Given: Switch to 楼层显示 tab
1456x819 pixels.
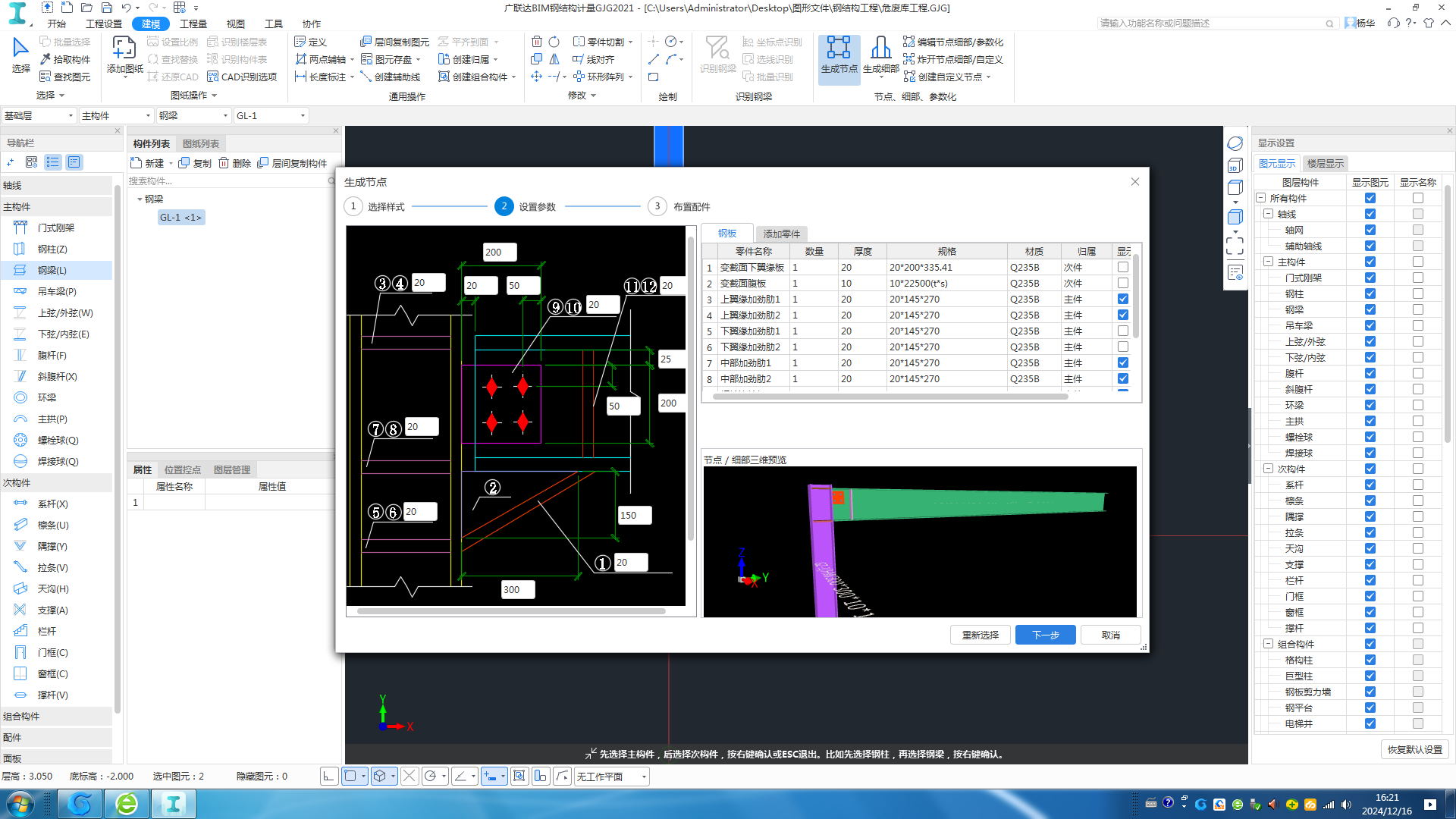Looking at the screenshot, I should (x=1325, y=163).
